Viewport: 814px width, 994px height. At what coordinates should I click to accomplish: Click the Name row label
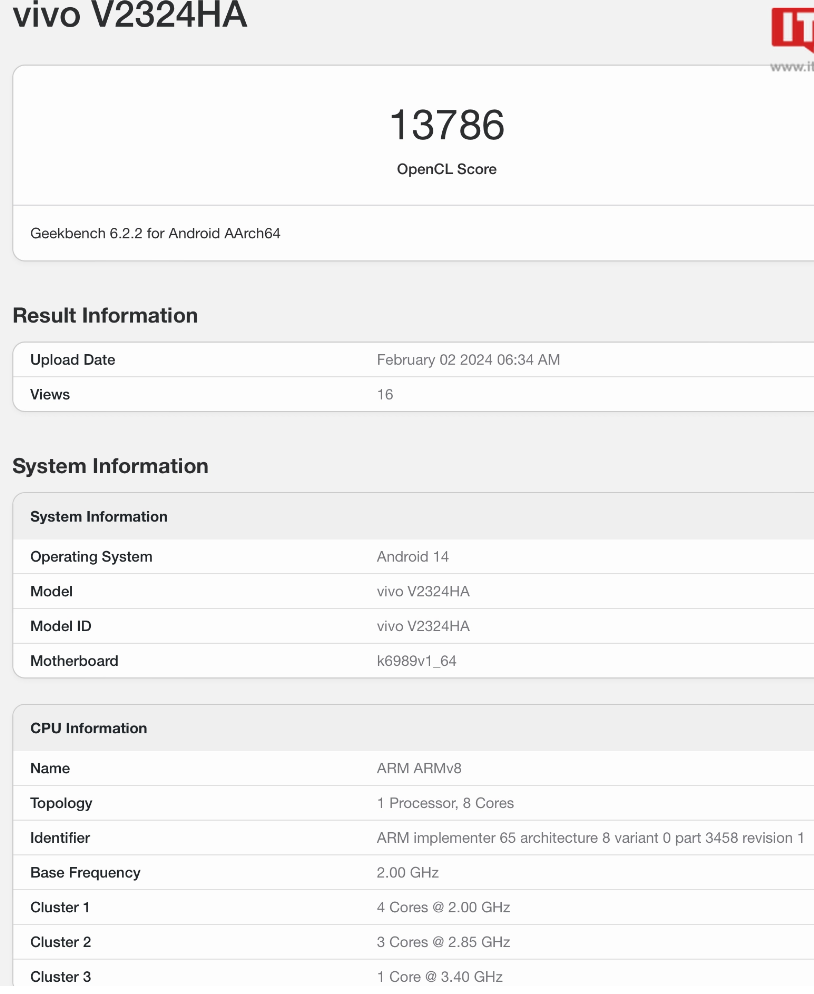coord(50,768)
